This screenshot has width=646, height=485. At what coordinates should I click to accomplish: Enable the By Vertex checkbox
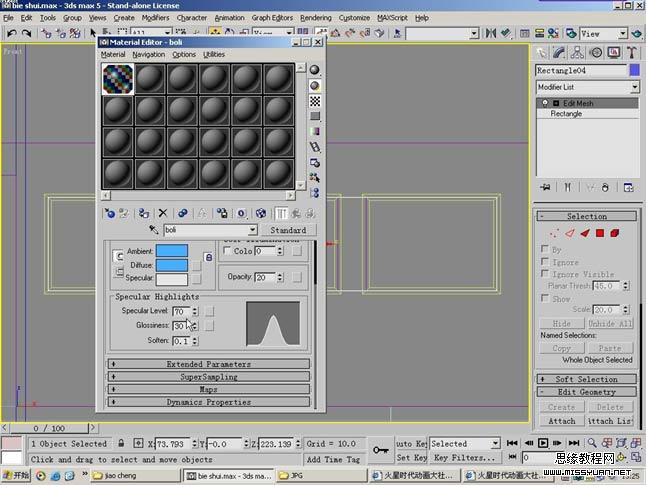coord(545,249)
